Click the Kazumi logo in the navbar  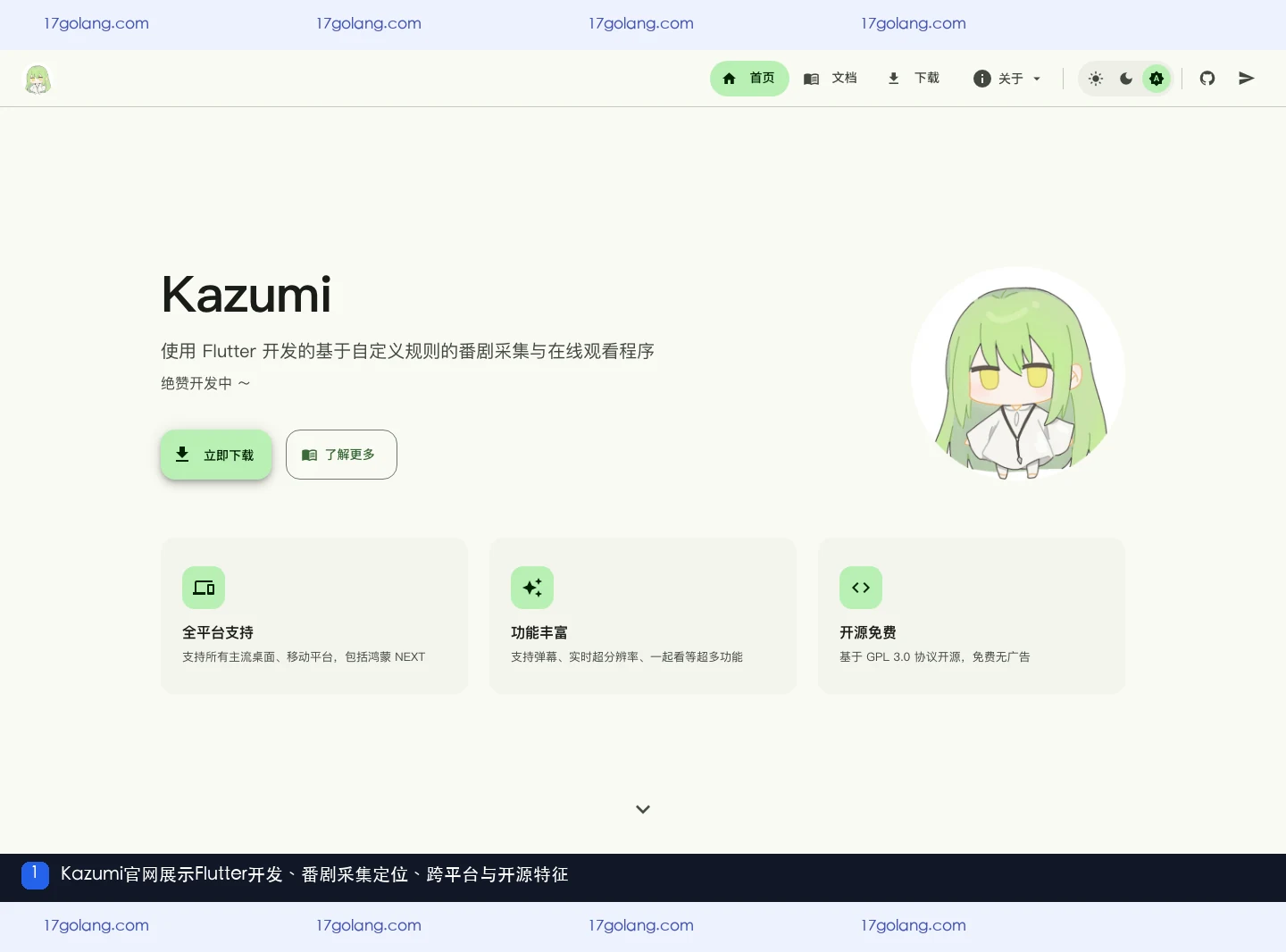(x=38, y=79)
